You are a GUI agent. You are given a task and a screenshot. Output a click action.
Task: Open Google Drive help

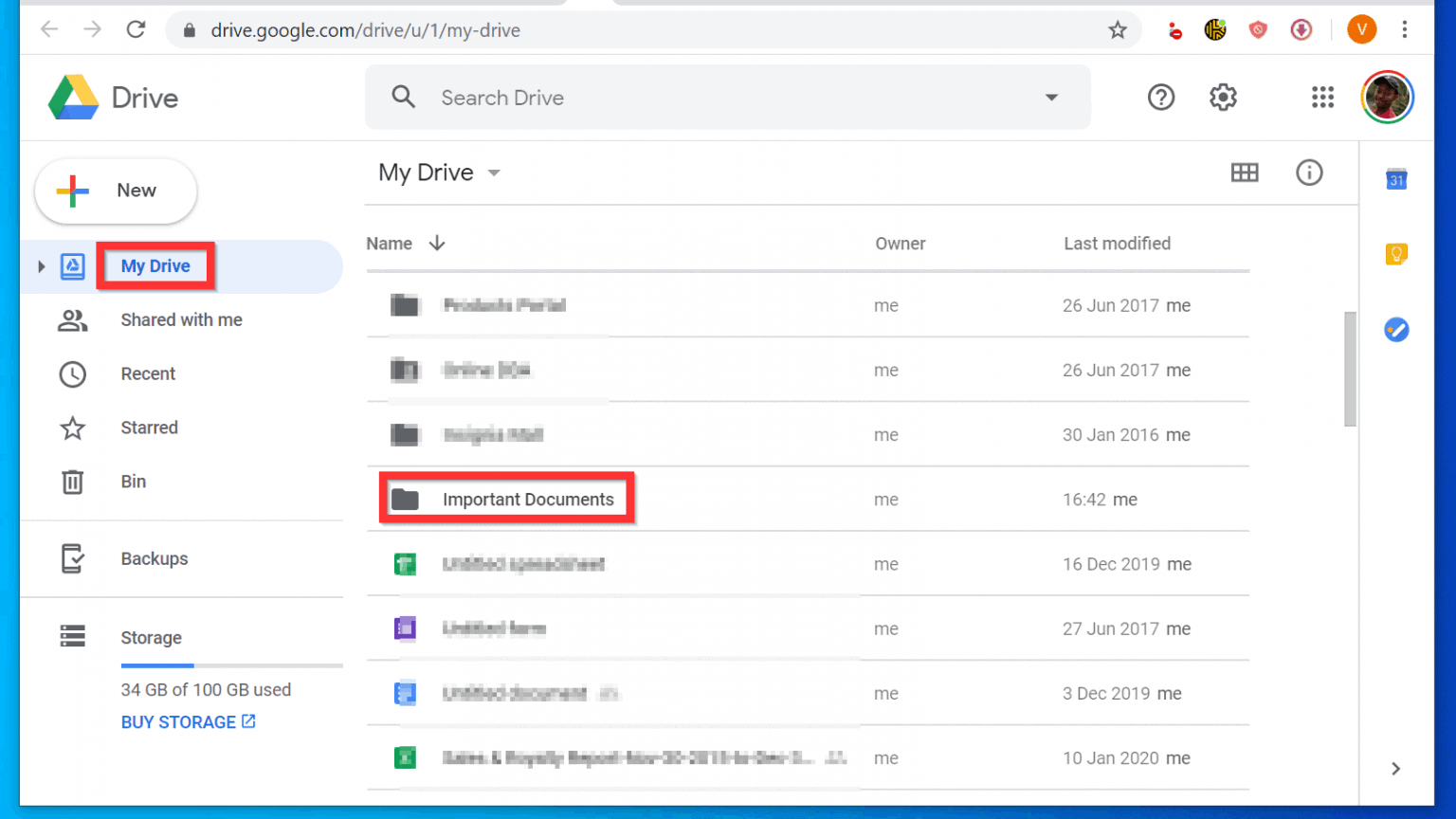pyautogui.click(x=1161, y=97)
